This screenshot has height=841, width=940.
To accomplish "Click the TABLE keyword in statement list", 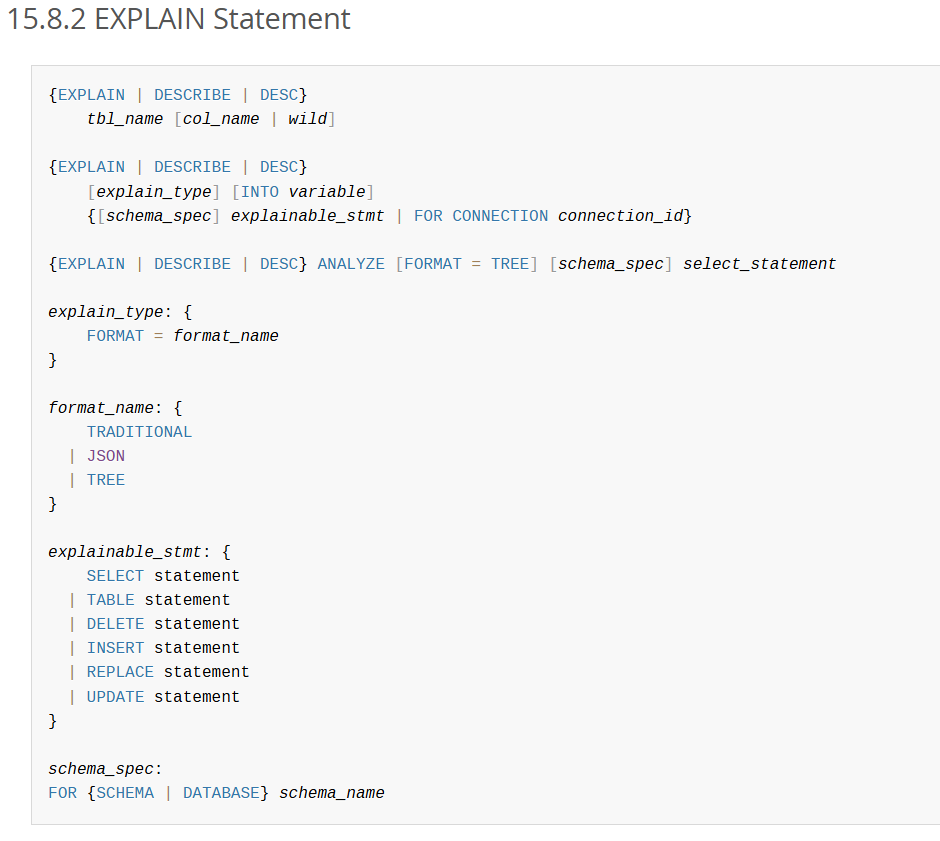I will coord(110,600).
